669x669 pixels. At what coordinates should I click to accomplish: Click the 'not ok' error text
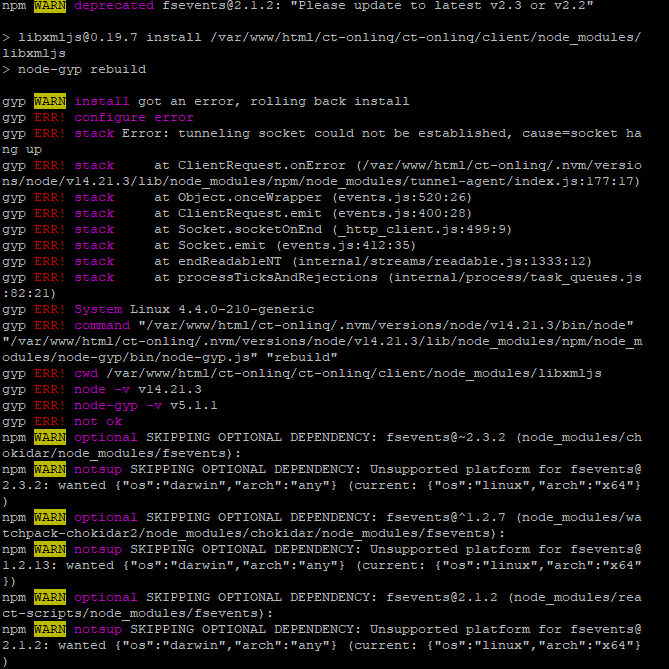point(98,421)
